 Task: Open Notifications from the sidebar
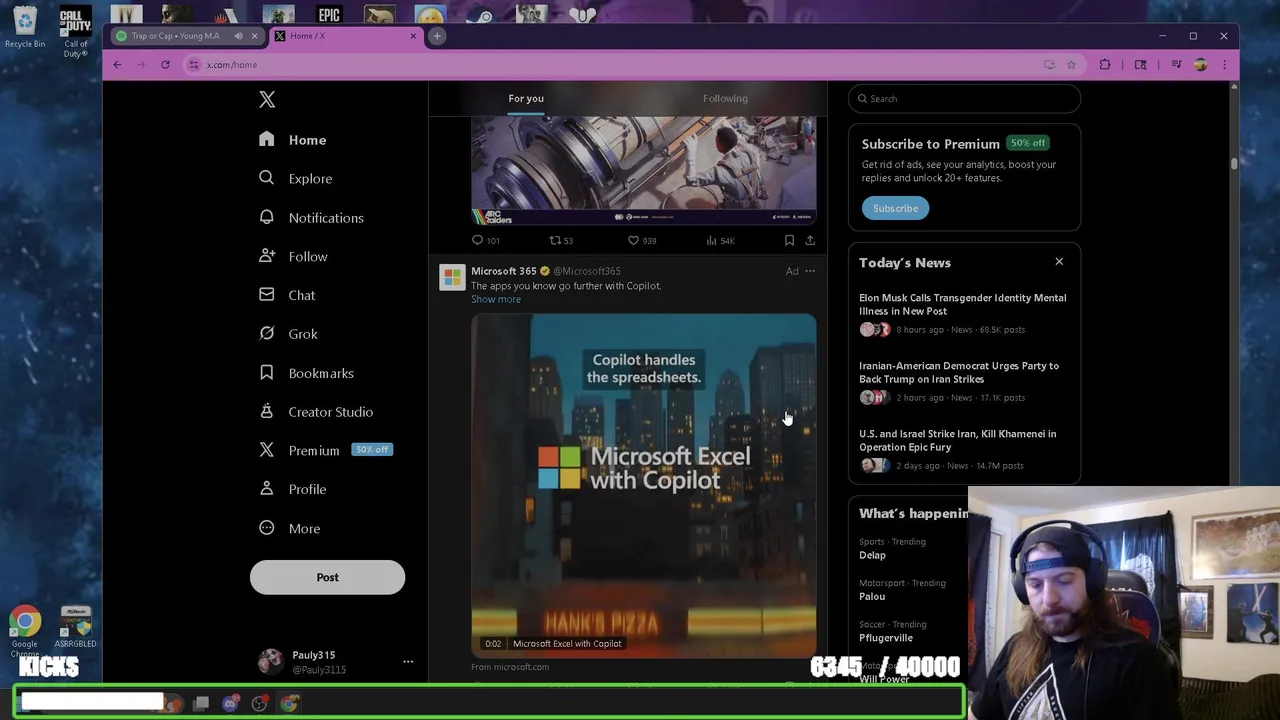(x=311, y=217)
